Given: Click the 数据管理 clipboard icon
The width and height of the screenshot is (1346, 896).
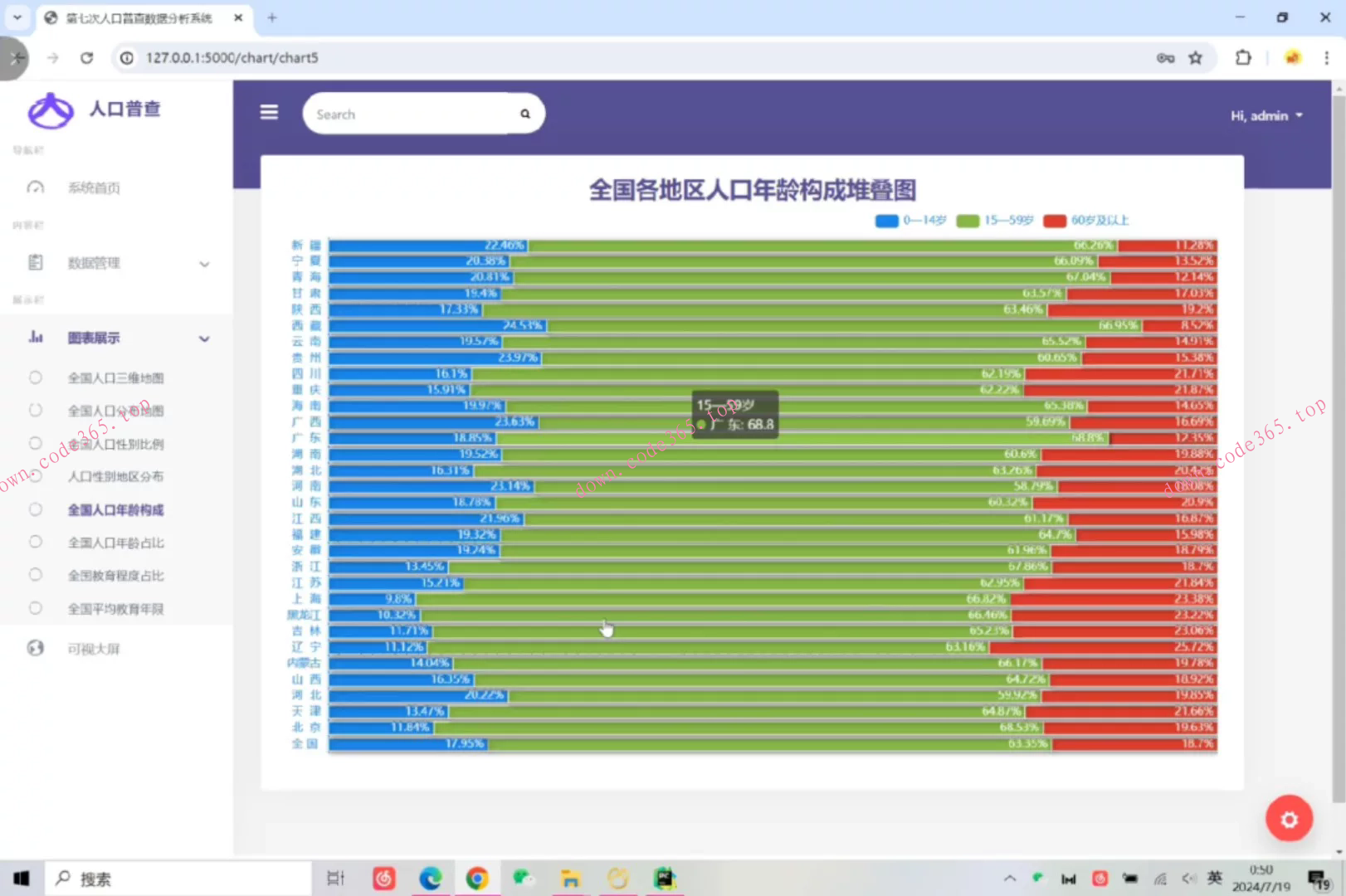Looking at the screenshot, I should click(35, 262).
